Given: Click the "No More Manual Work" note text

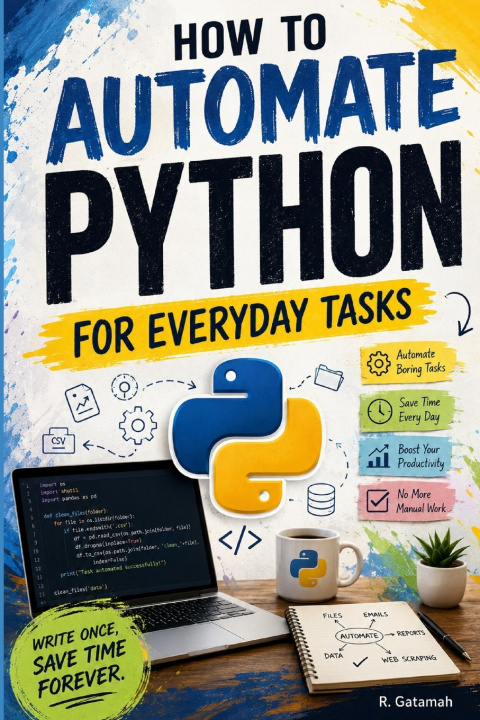Looking at the screenshot, I should click(421, 501).
